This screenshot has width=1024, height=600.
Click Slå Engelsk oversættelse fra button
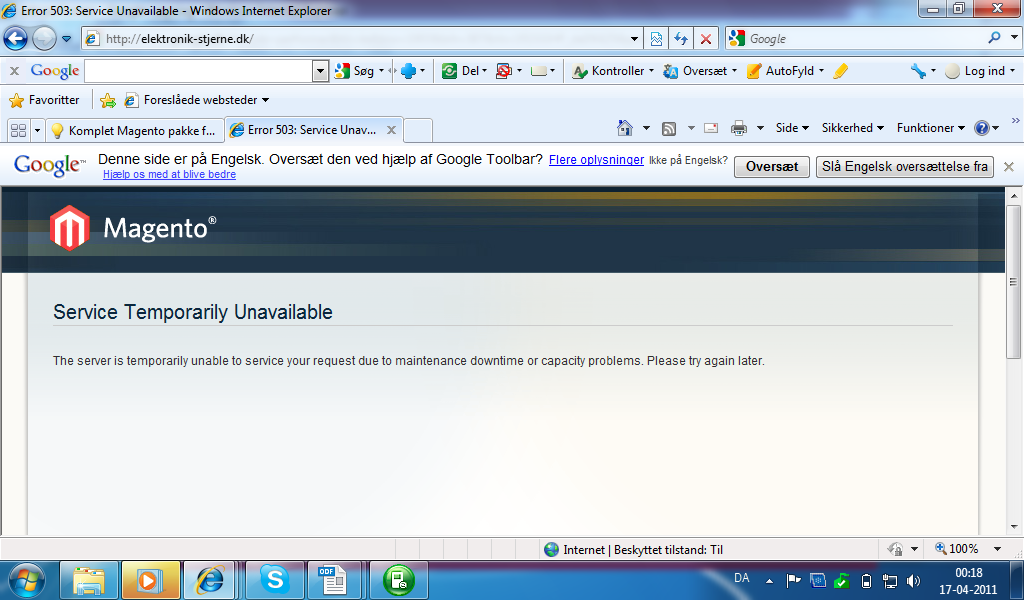coord(904,166)
